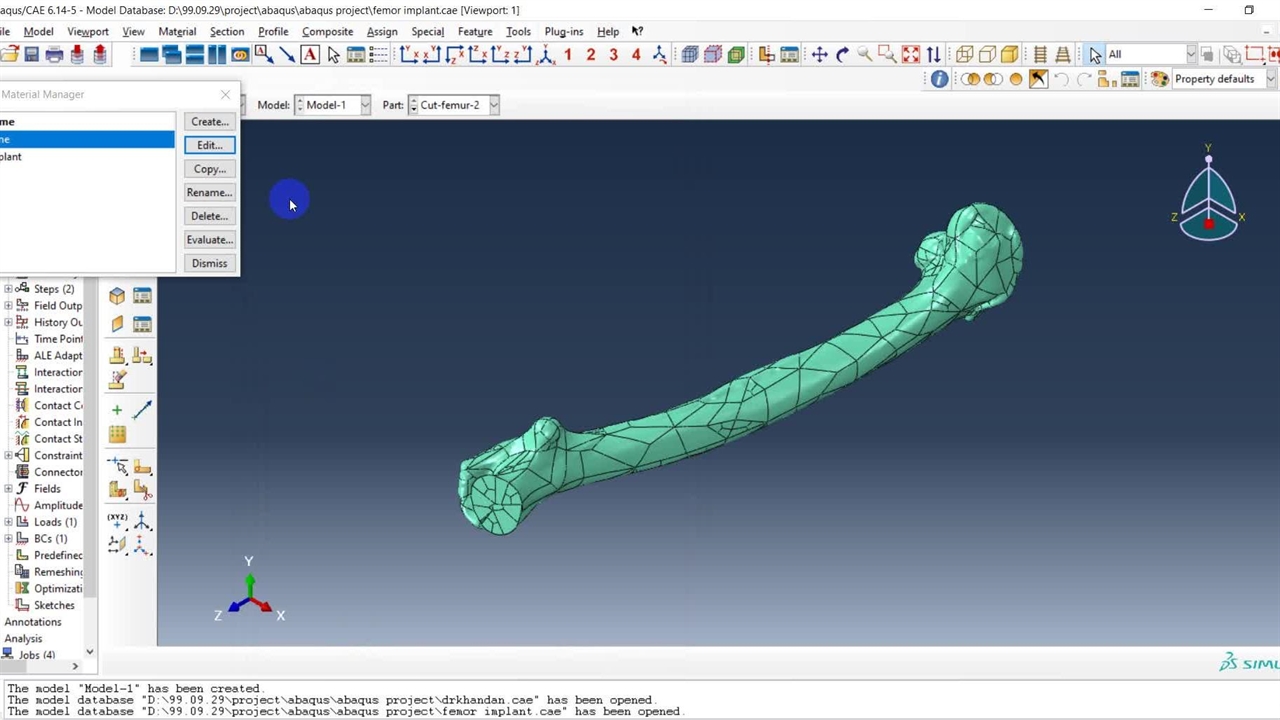Select the Pan View tool
The width and height of the screenshot is (1280, 720).
click(x=819, y=55)
